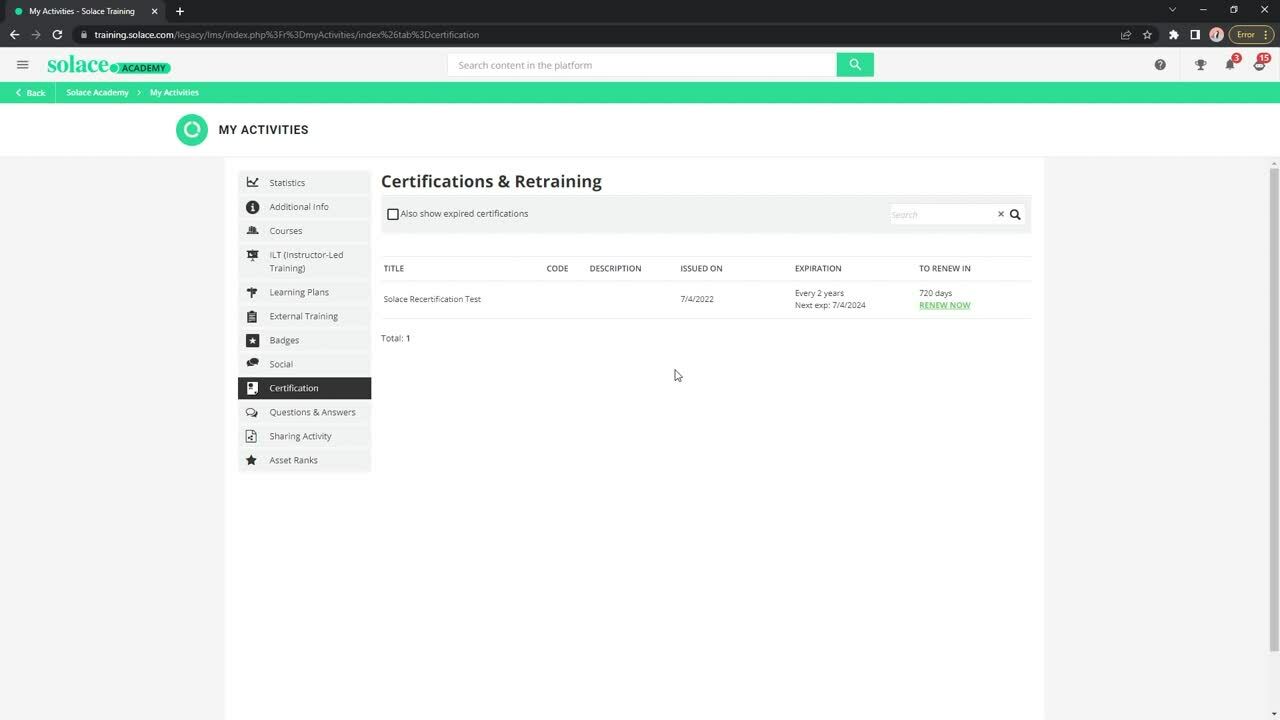
Task: Bookmark this page with star icon
Action: 1147,34
